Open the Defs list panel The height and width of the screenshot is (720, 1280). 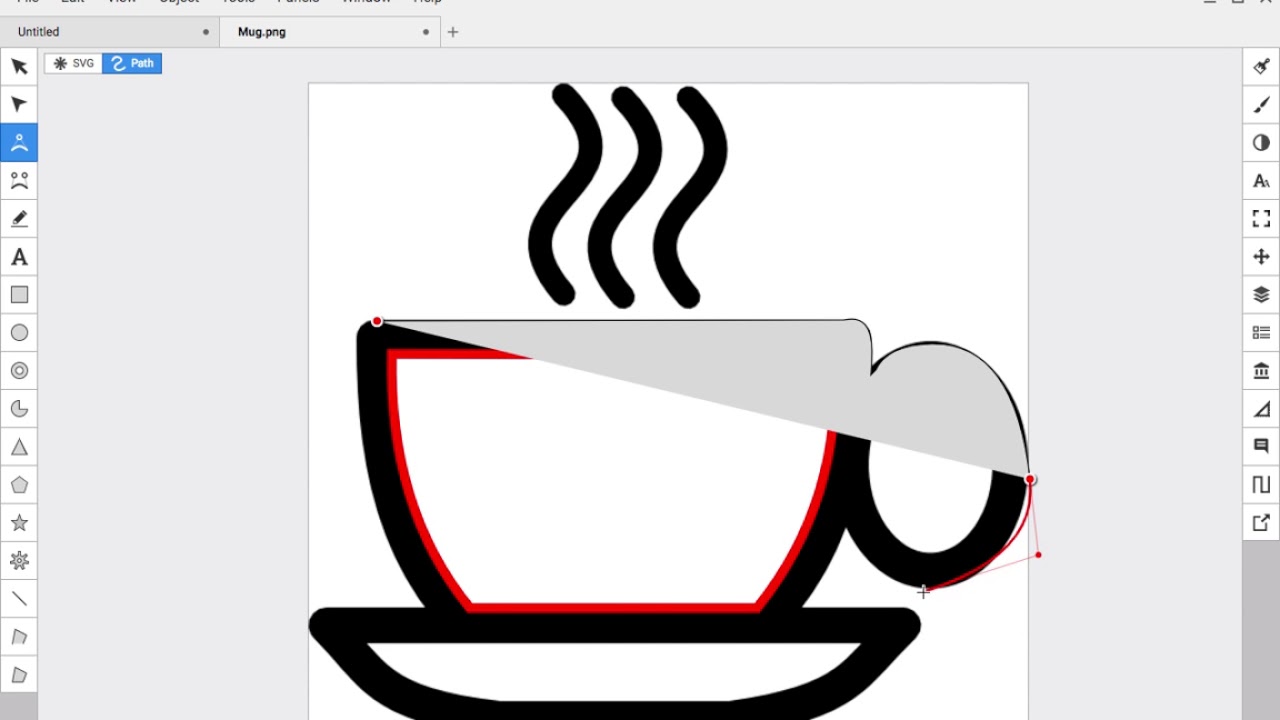[1261, 333]
